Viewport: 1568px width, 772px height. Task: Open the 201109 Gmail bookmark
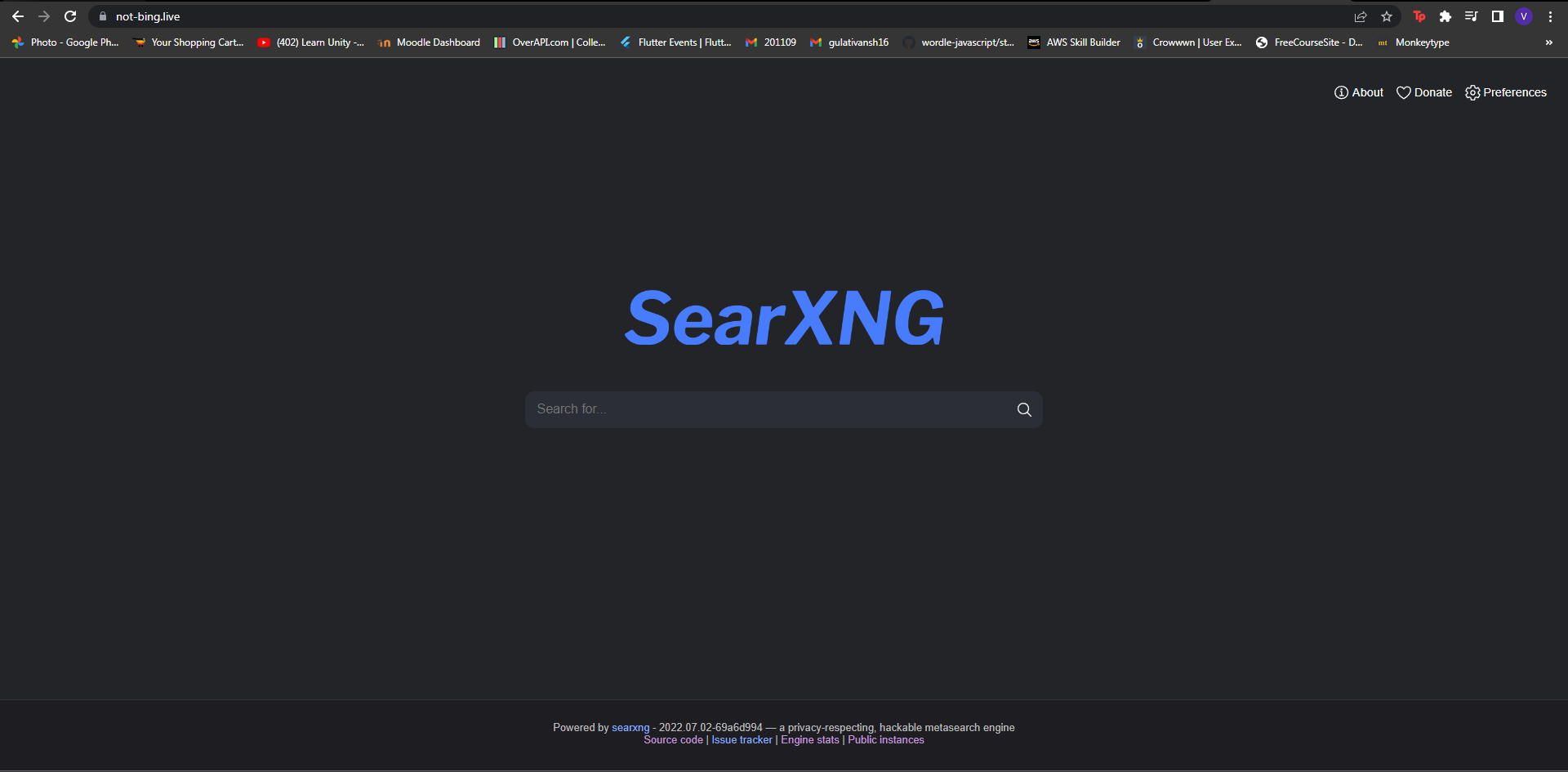pyautogui.click(x=771, y=42)
